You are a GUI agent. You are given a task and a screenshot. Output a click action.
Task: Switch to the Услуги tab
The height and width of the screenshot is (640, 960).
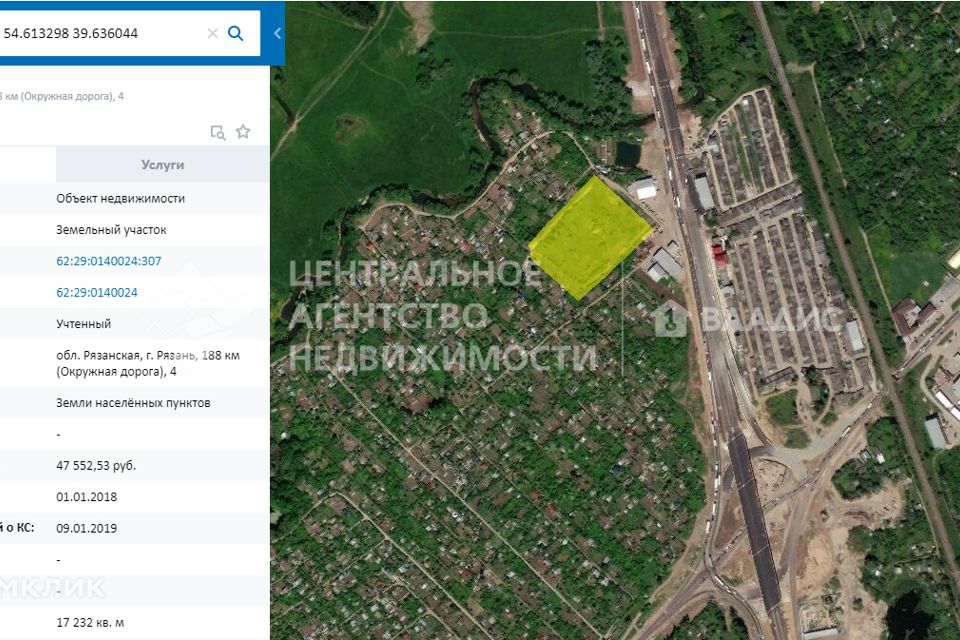[x=162, y=165]
